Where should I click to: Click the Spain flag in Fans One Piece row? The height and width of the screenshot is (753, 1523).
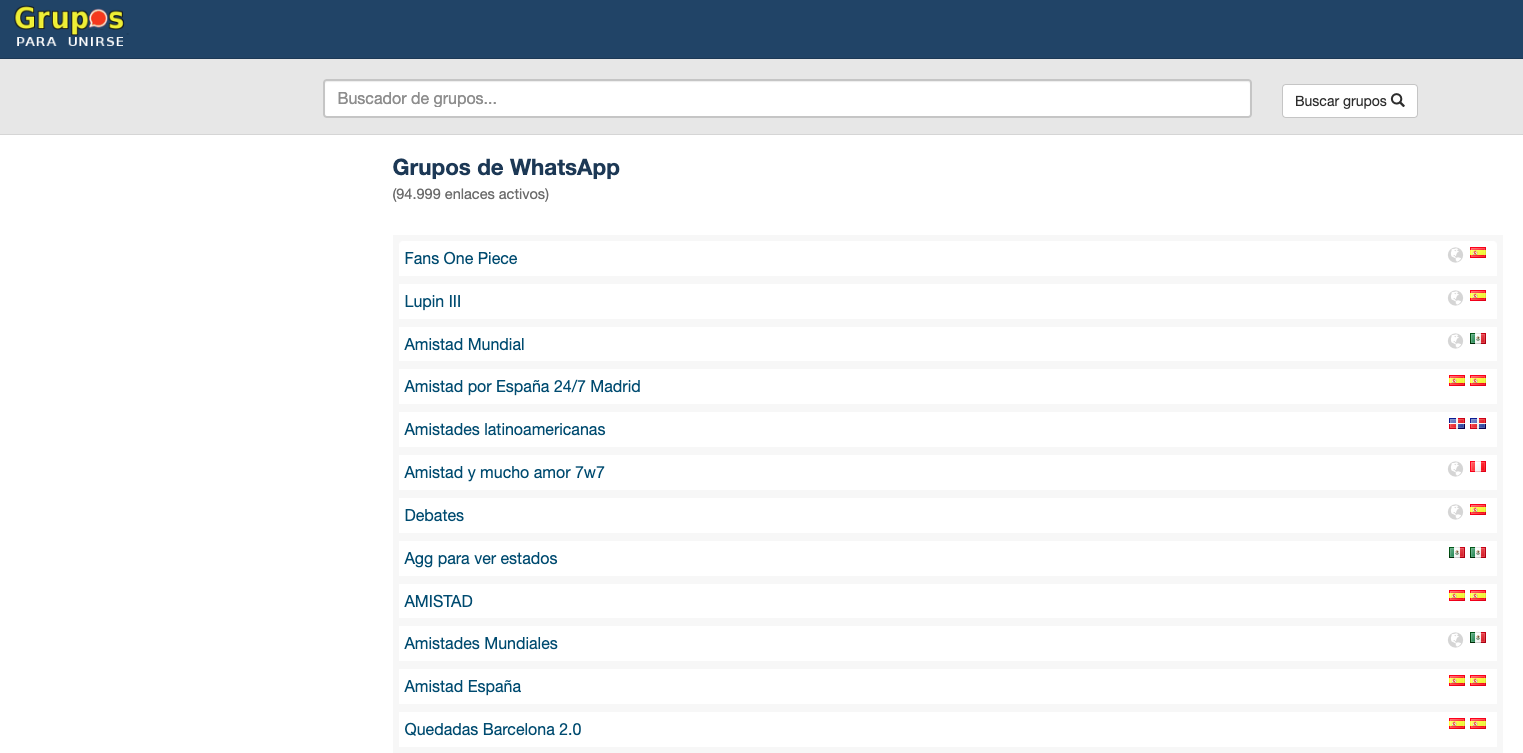1478,253
